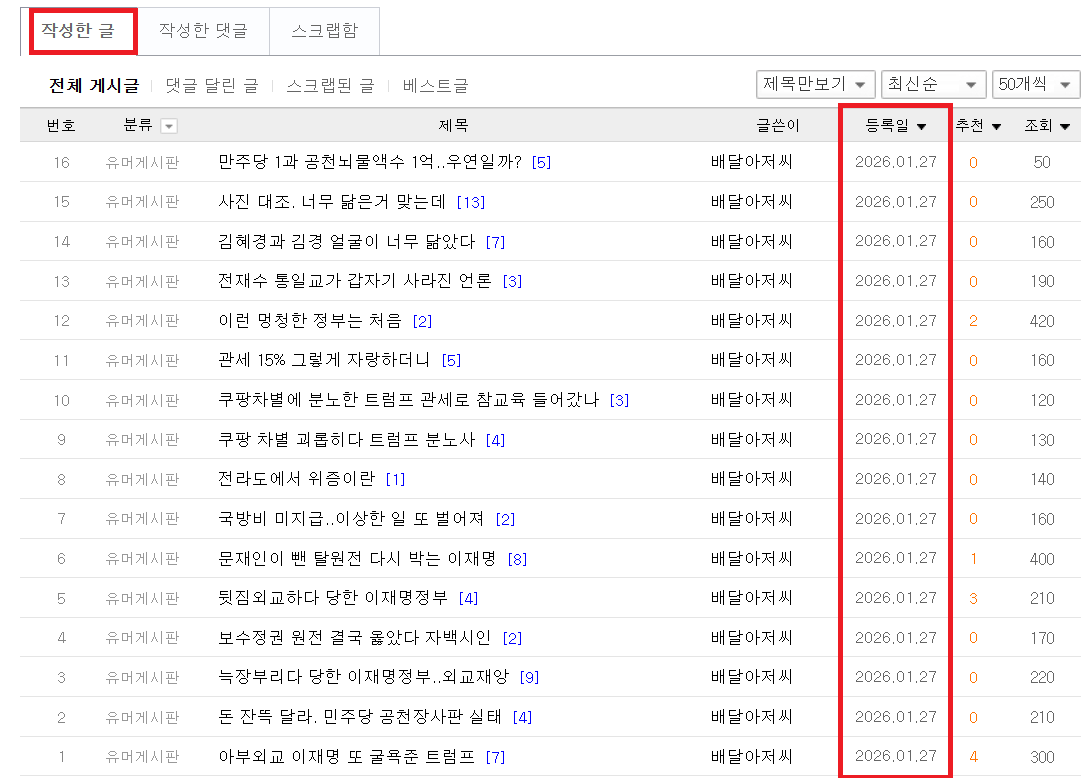Open the 제목만보기 view mode dropdown

tap(814, 84)
